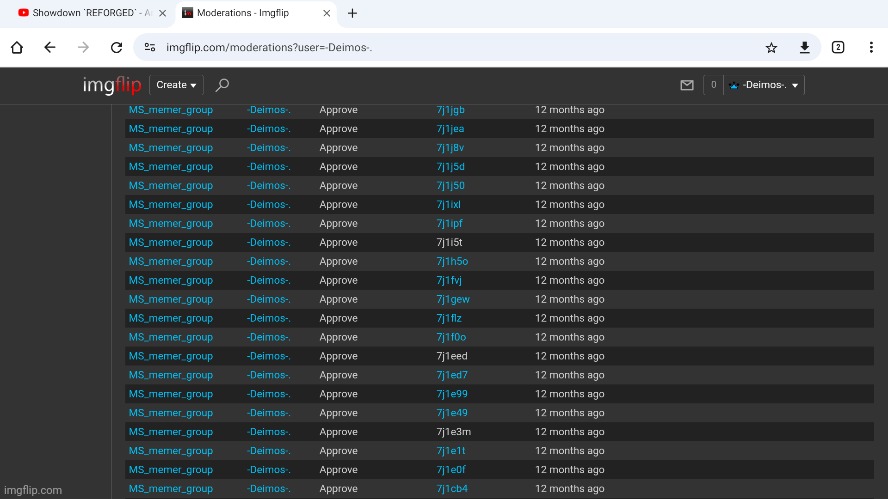Open browser three-dot menu

click(x=871, y=48)
